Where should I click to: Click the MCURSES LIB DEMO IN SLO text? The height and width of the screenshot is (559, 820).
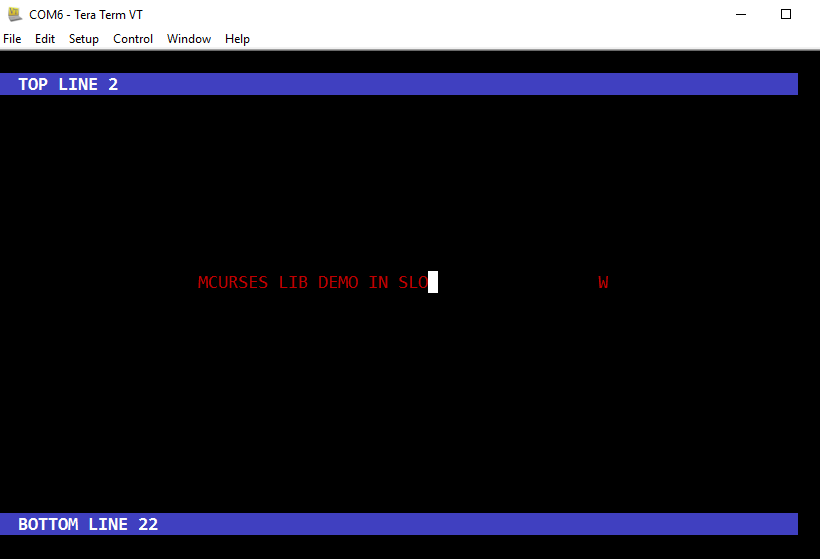313,282
